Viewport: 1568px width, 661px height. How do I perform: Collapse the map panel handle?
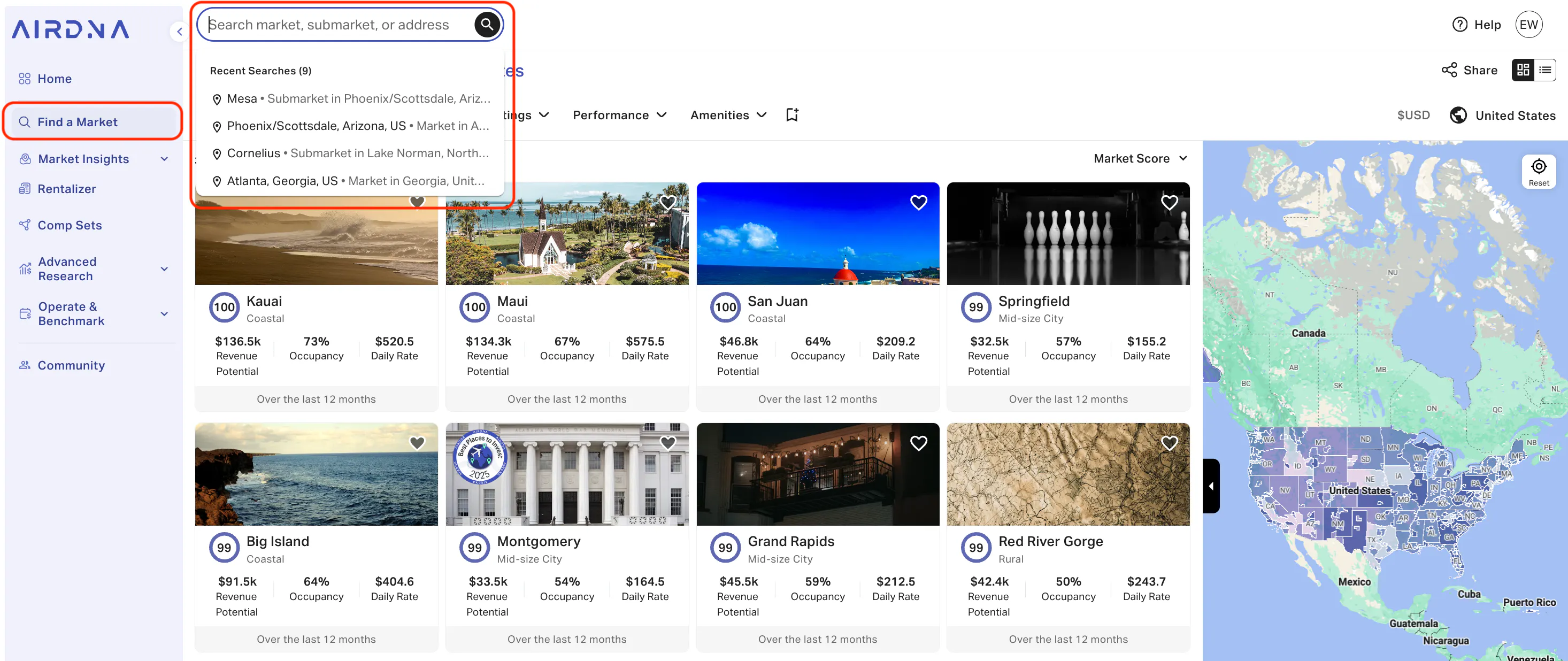[x=1211, y=486]
